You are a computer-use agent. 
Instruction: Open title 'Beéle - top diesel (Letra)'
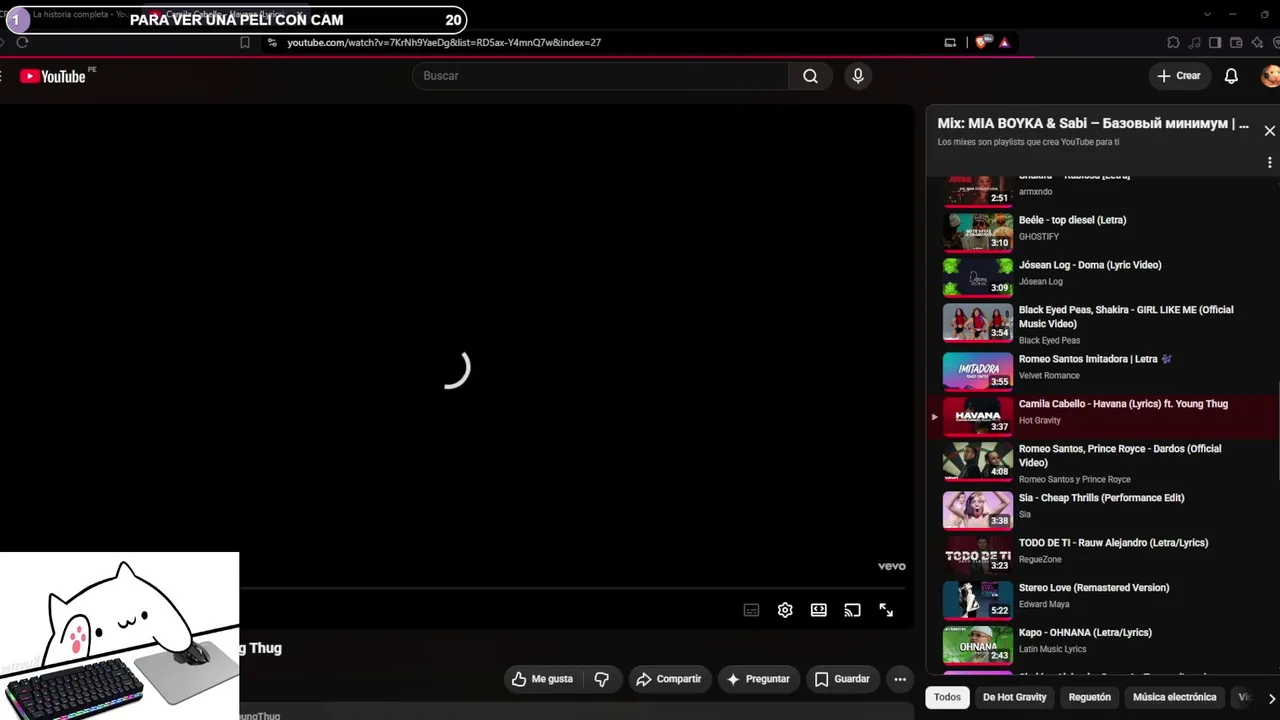pos(1072,220)
